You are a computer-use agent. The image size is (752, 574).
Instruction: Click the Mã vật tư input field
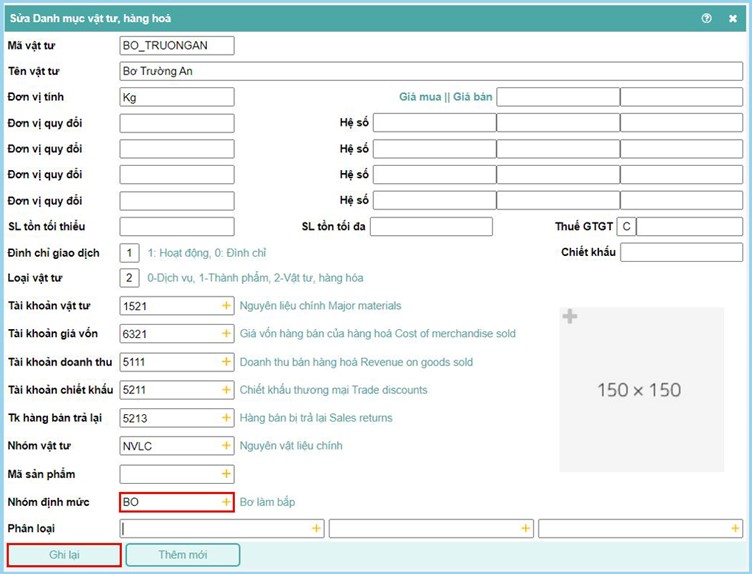tap(176, 45)
